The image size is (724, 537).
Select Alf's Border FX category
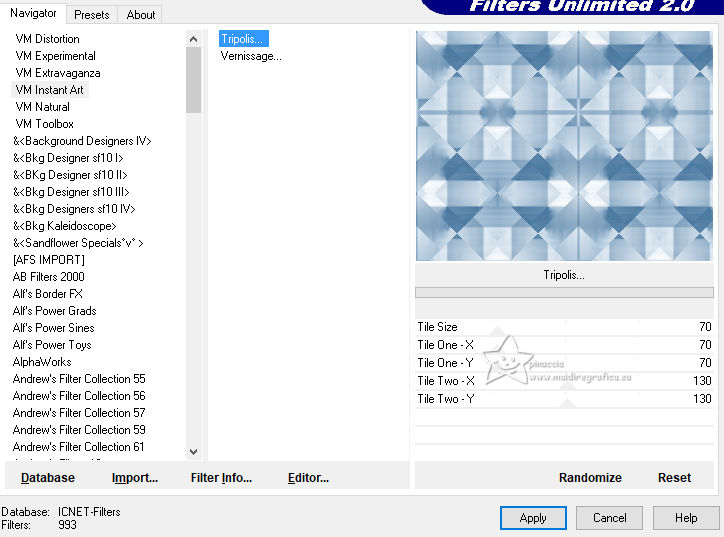[x=48, y=294]
